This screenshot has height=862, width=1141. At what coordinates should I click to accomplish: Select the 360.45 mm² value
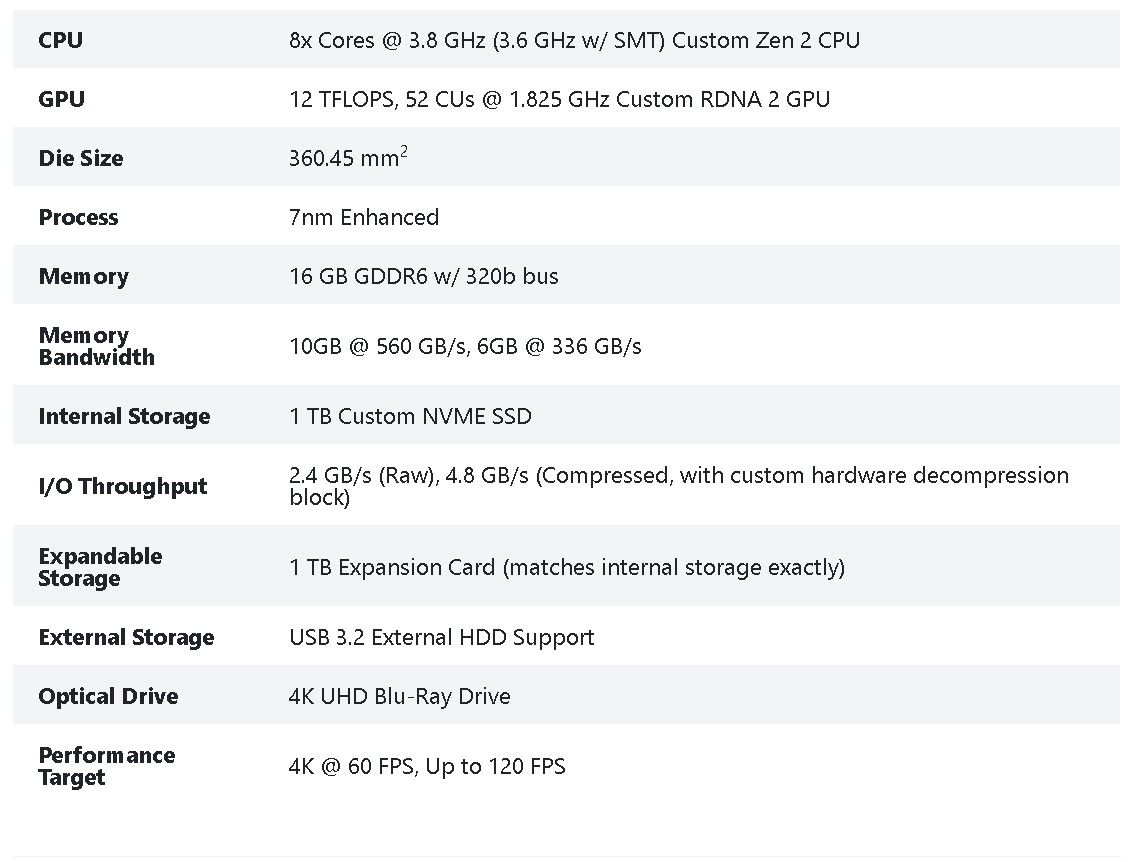(x=347, y=158)
